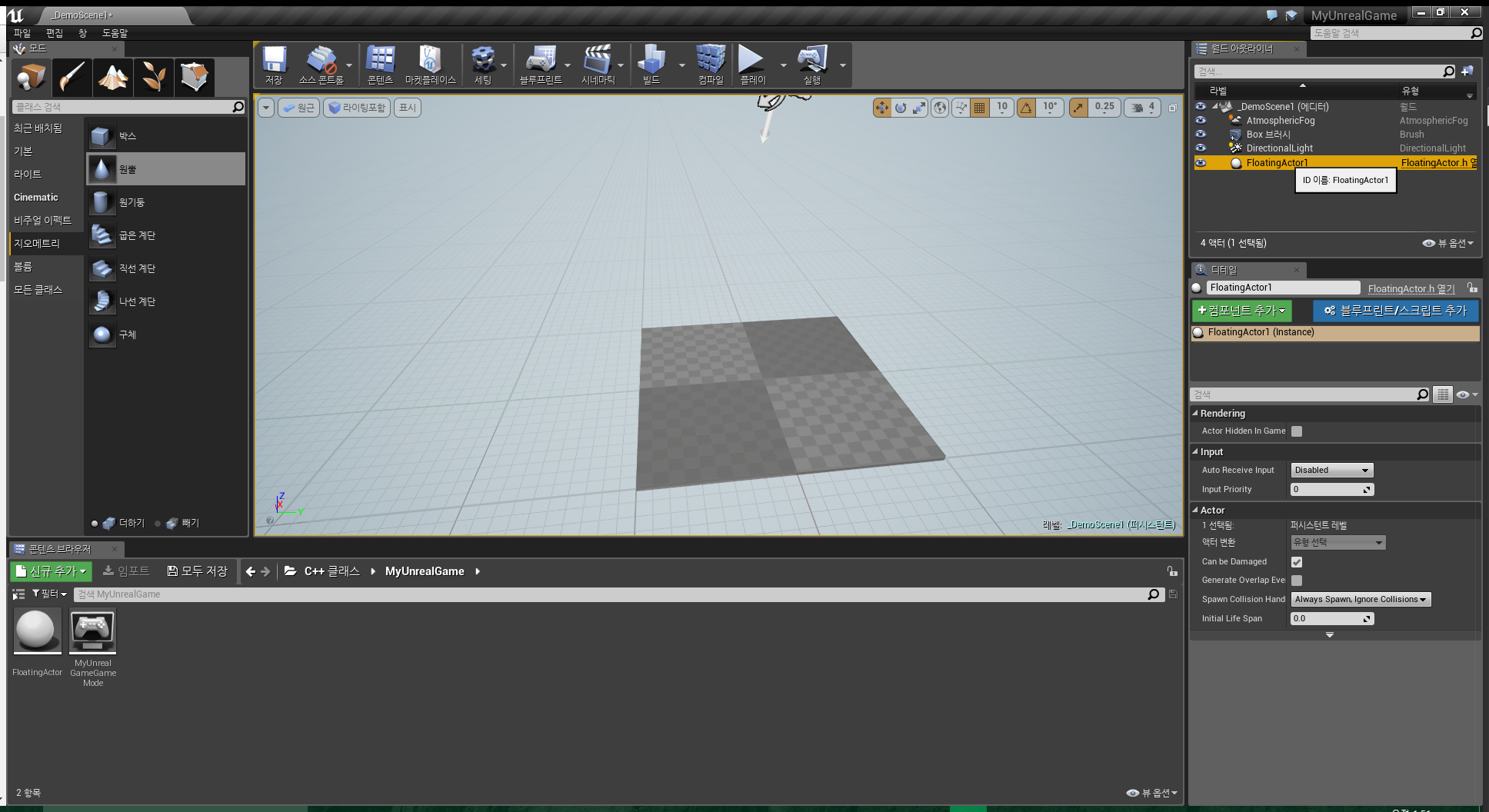Check Actor Hidden In Game checkbox
Screen dimensions: 1489x812
1297,431
